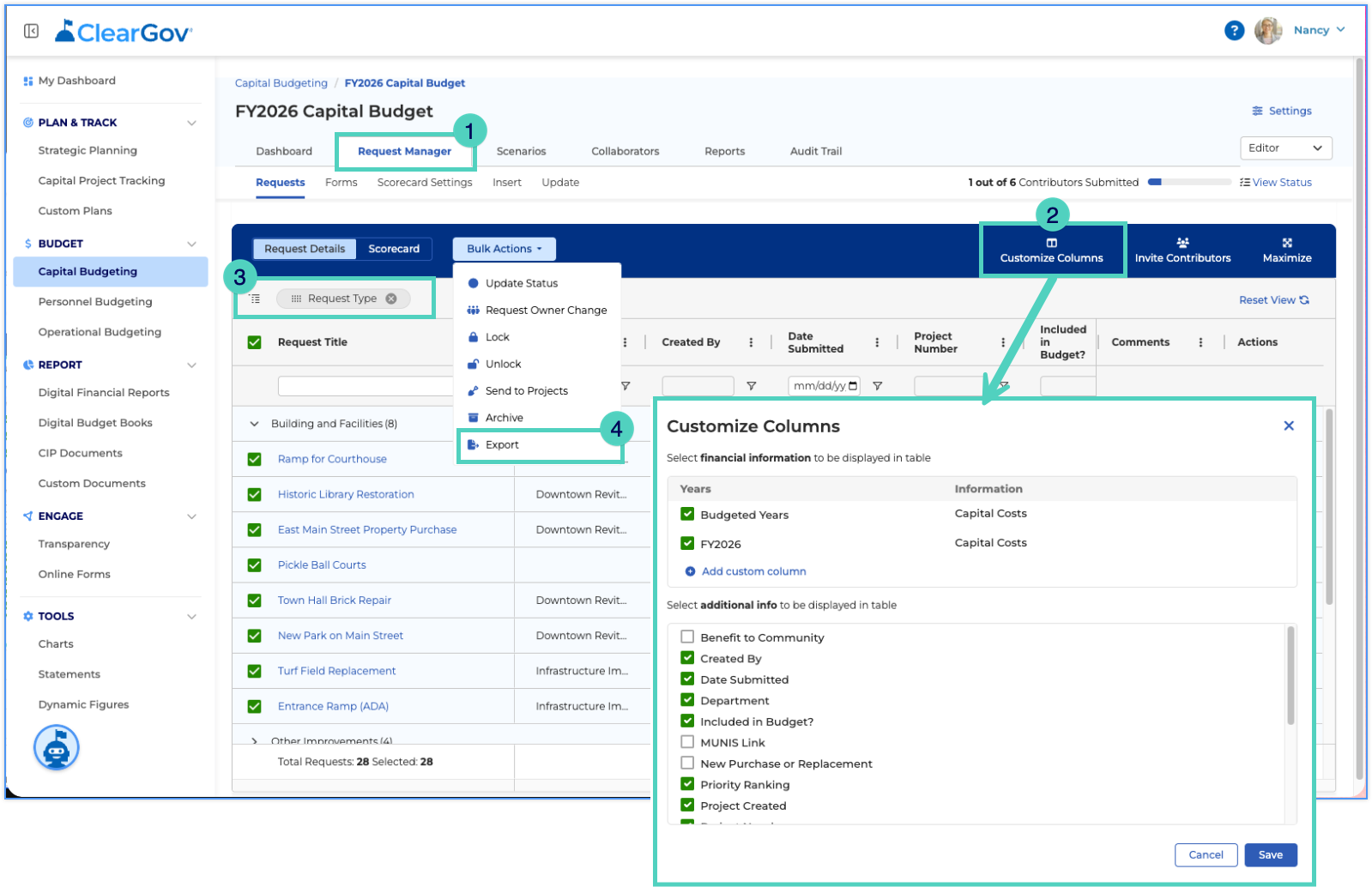Image resolution: width=1372 pixels, height=887 pixels.
Task: Click Nancy's profile avatar photo
Action: click(x=1267, y=31)
